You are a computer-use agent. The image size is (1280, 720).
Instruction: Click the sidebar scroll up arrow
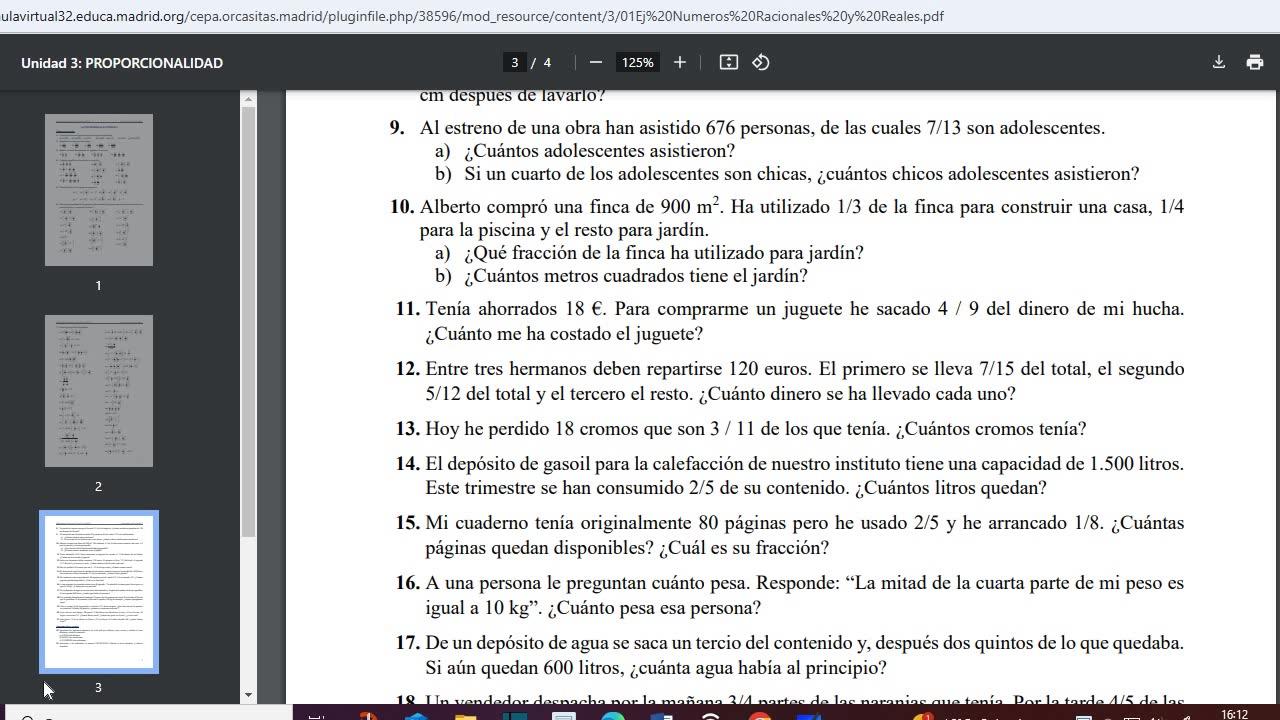pos(249,98)
